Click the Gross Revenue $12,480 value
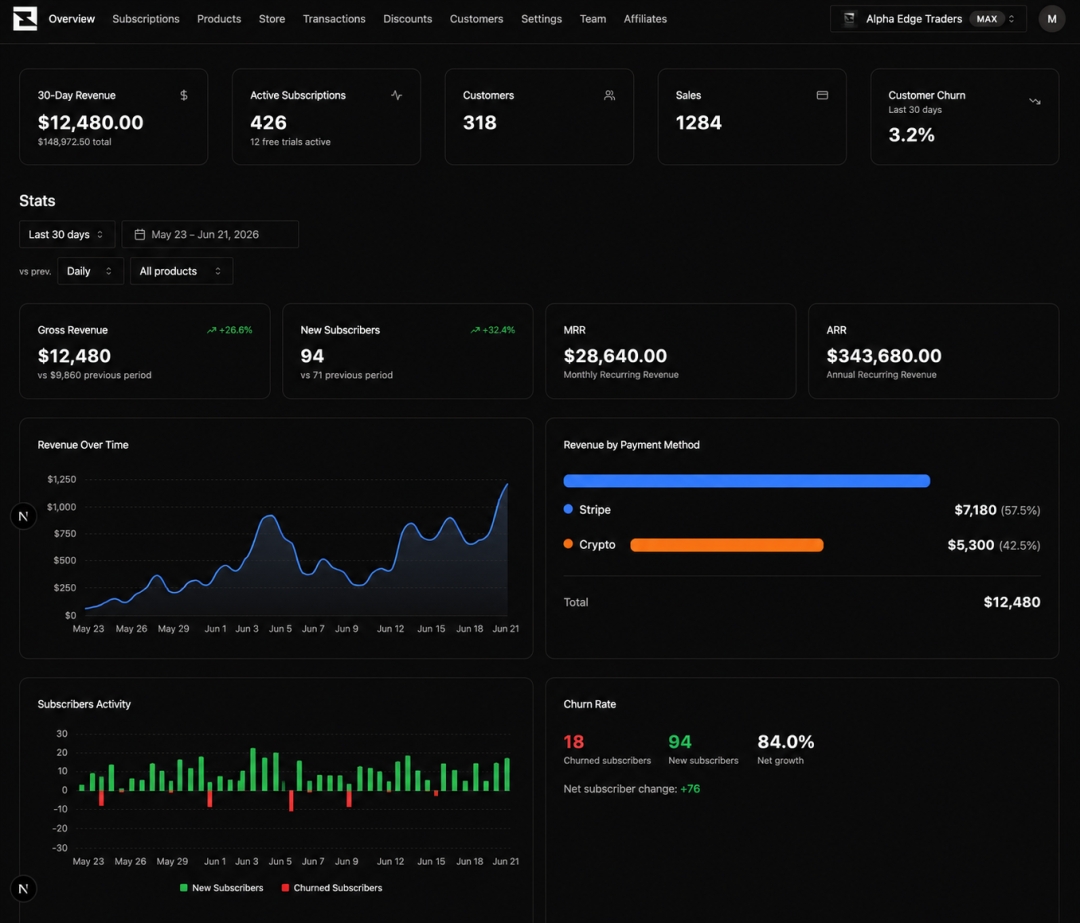1080x923 pixels. [x=74, y=356]
